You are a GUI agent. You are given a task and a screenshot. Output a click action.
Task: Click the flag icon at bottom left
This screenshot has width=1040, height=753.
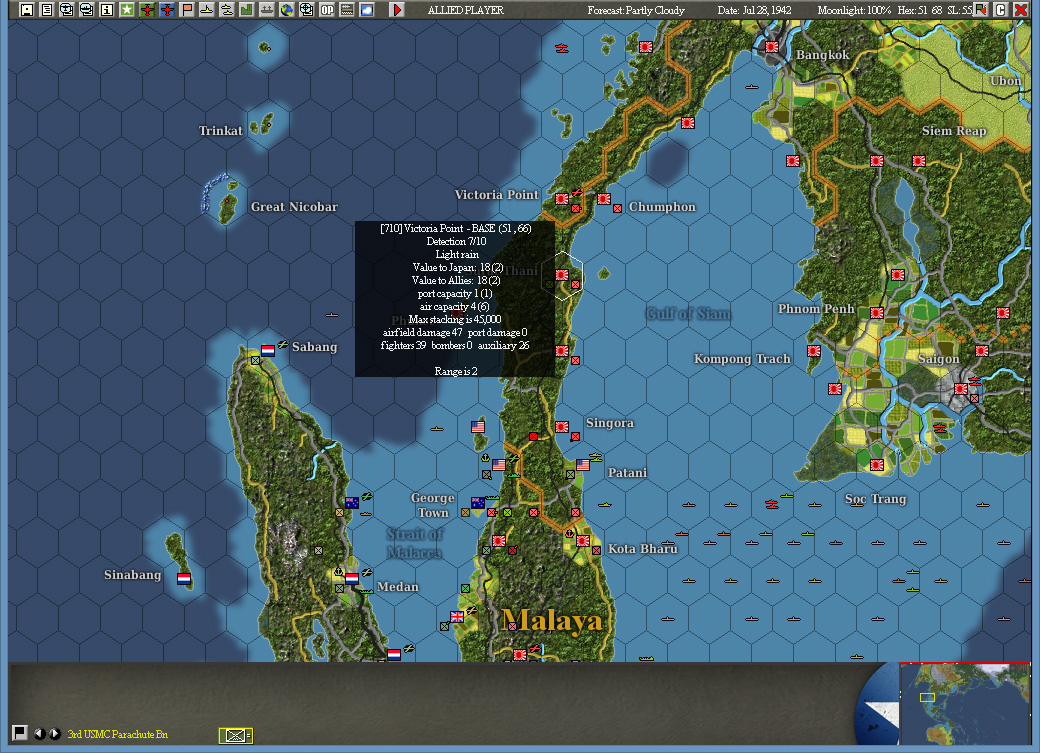click(20, 733)
